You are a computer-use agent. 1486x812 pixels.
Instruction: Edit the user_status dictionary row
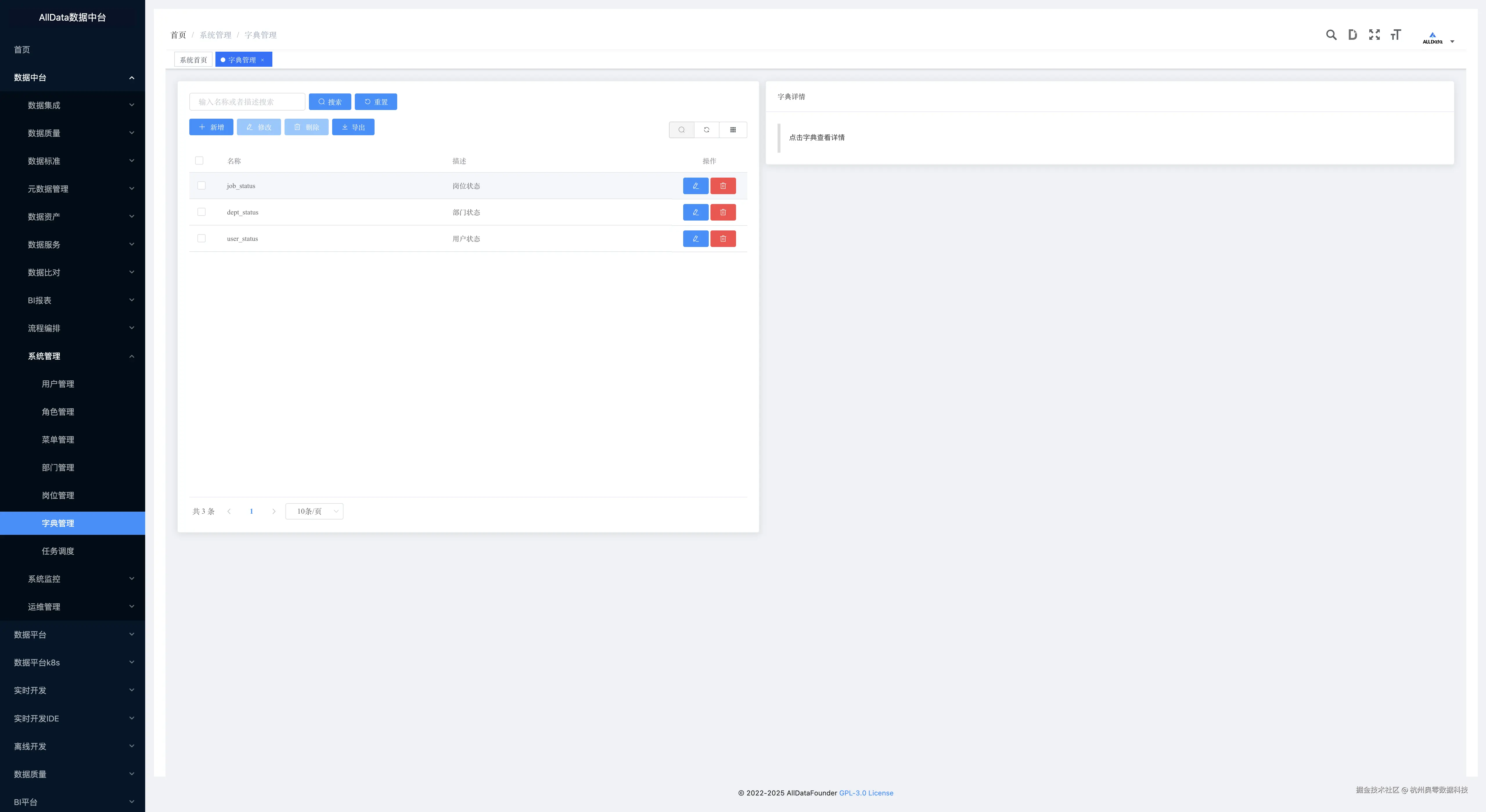coord(695,239)
